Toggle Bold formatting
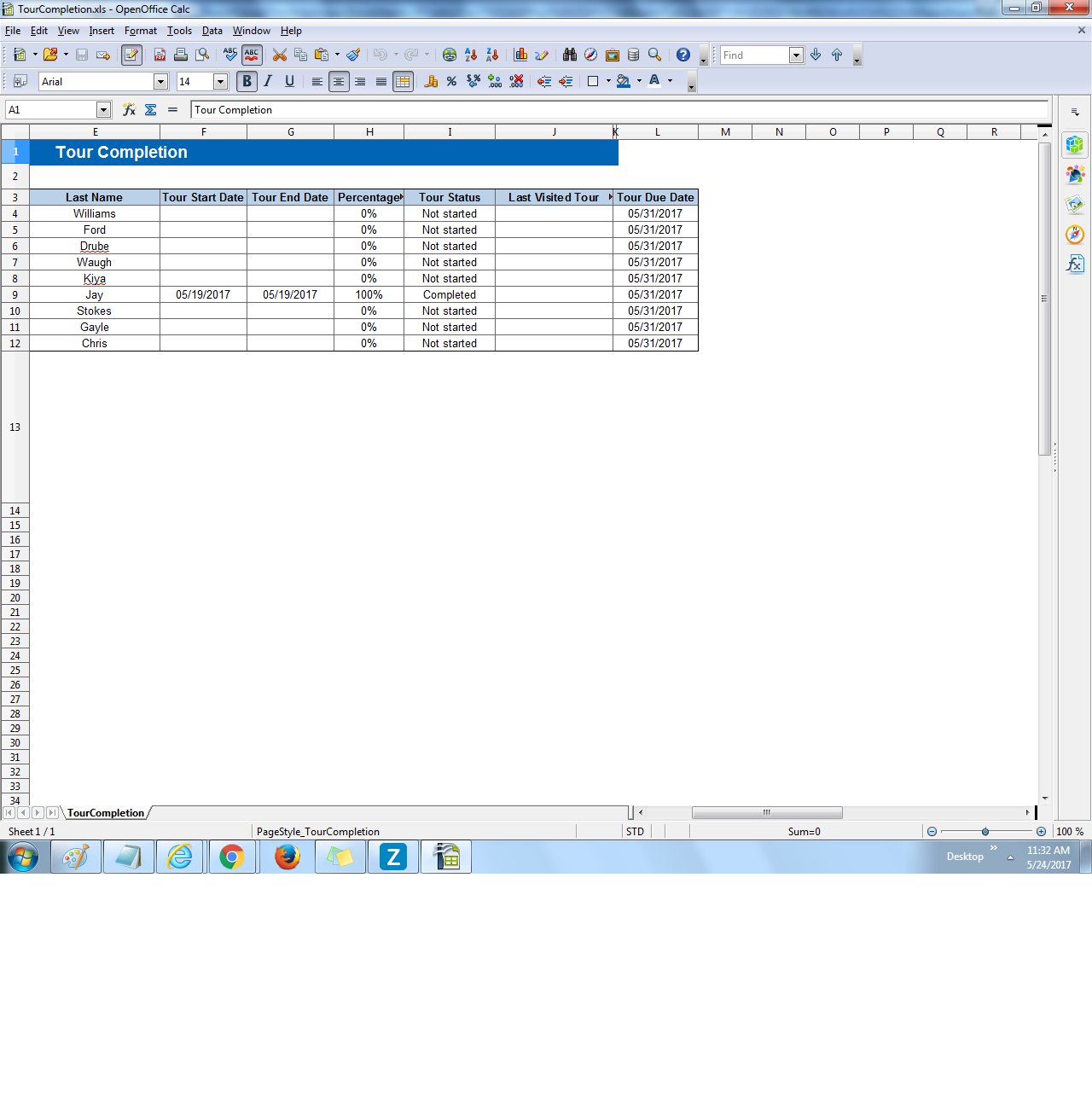The width and height of the screenshot is (1092, 1104). click(x=247, y=82)
